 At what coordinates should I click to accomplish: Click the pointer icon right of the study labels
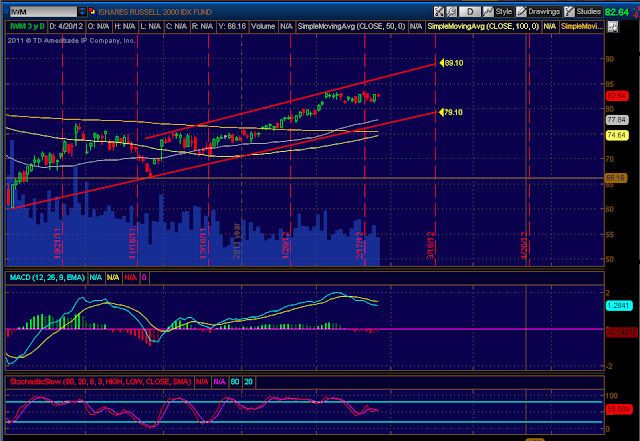(613, 27)
